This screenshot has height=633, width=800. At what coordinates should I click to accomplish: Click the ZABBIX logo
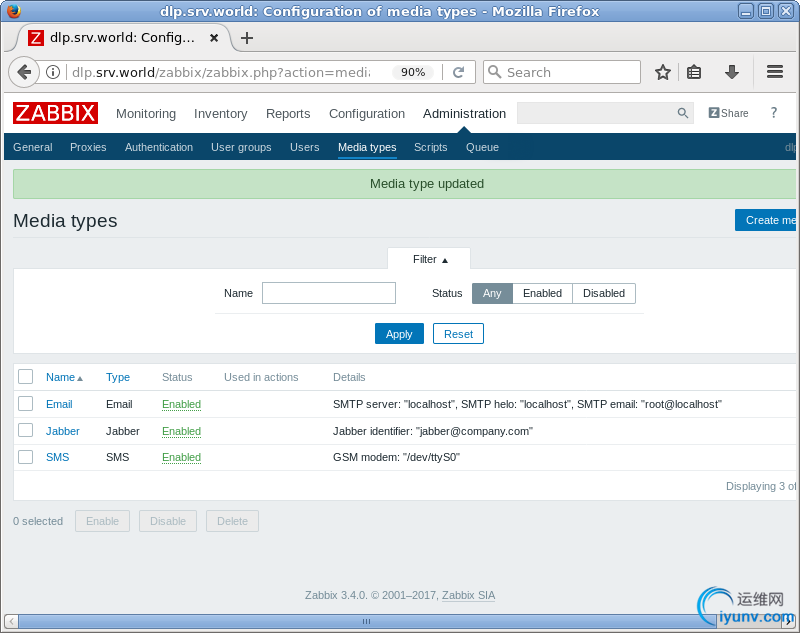pos(55,113)
